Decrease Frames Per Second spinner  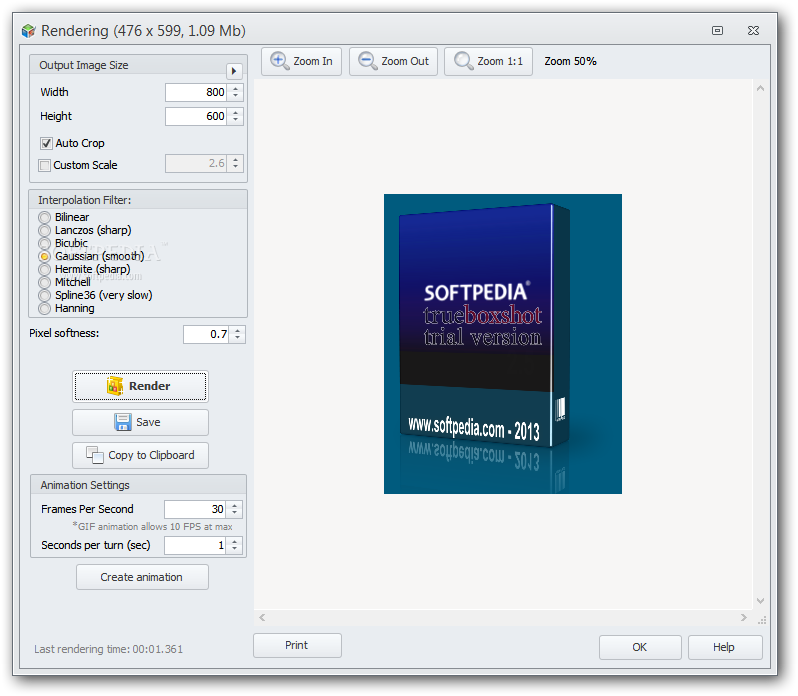point(234,513)
